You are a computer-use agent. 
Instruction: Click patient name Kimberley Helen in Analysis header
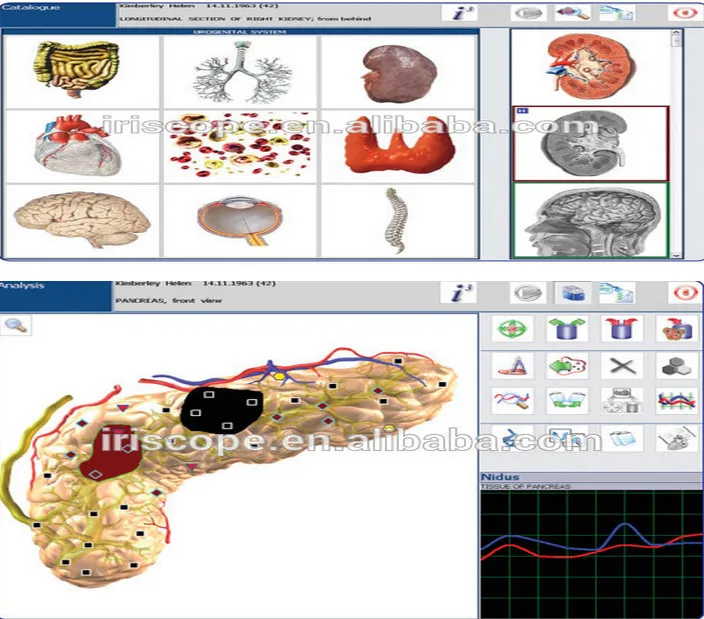coord(153,283)
